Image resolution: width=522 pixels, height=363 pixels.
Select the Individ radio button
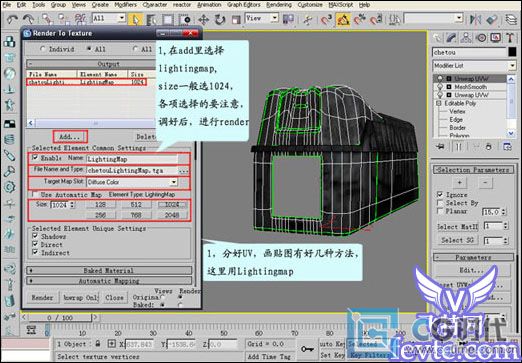point(43,49)
